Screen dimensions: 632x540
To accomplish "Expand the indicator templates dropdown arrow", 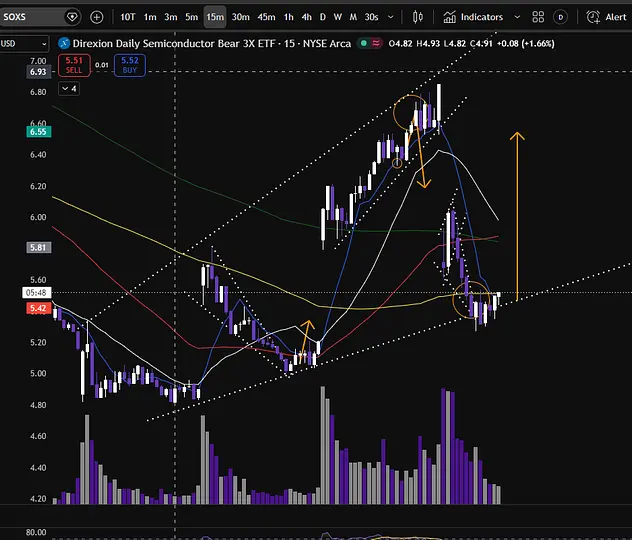I will [x=517, y=17].
